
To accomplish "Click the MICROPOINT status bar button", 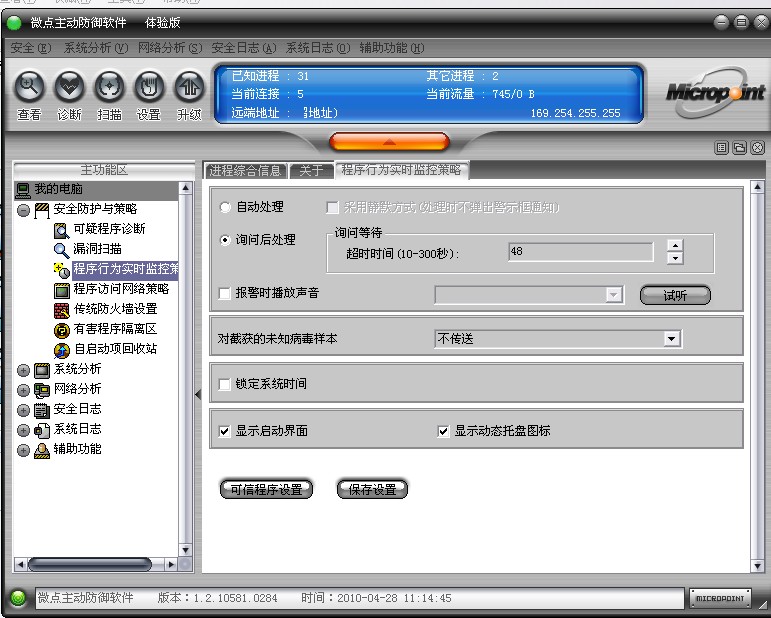I will coord(720,598).
